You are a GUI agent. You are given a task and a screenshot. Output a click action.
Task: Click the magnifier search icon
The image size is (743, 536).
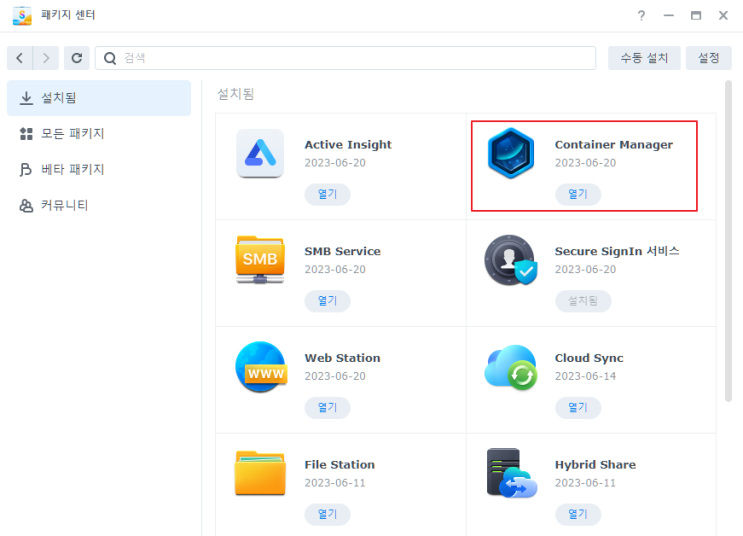pyautogui.click(x=110, y=58)
